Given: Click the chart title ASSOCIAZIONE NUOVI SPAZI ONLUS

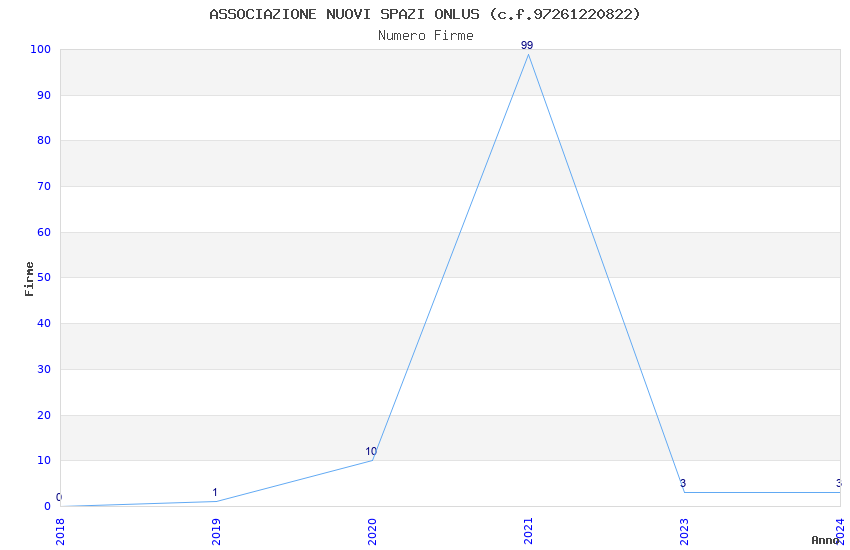Looking at the screenshot, I should coord(424,14).
